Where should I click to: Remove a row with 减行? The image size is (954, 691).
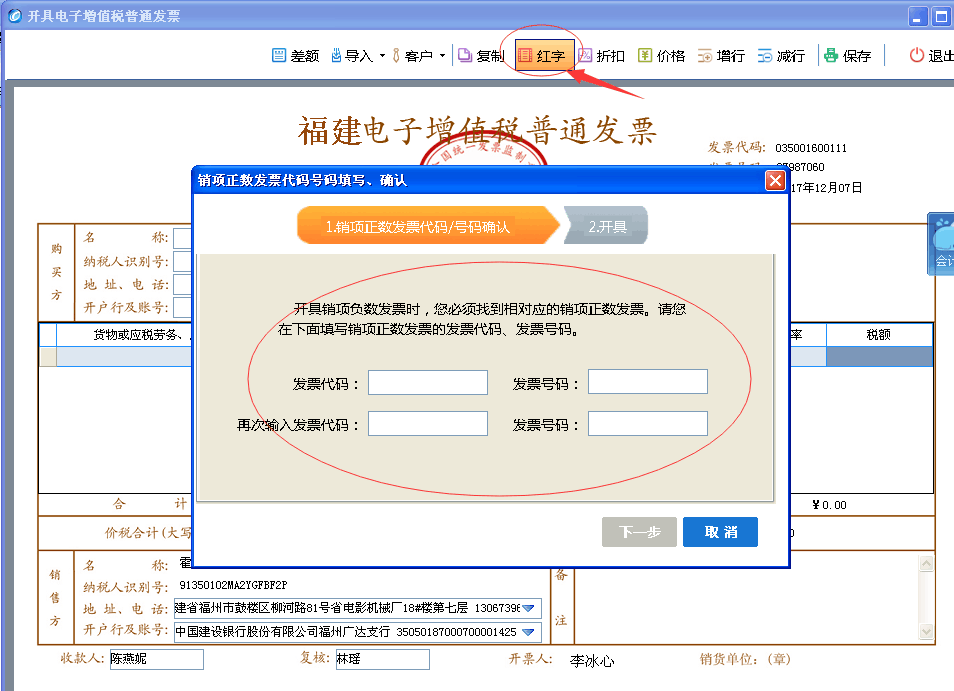coord(765,56)
